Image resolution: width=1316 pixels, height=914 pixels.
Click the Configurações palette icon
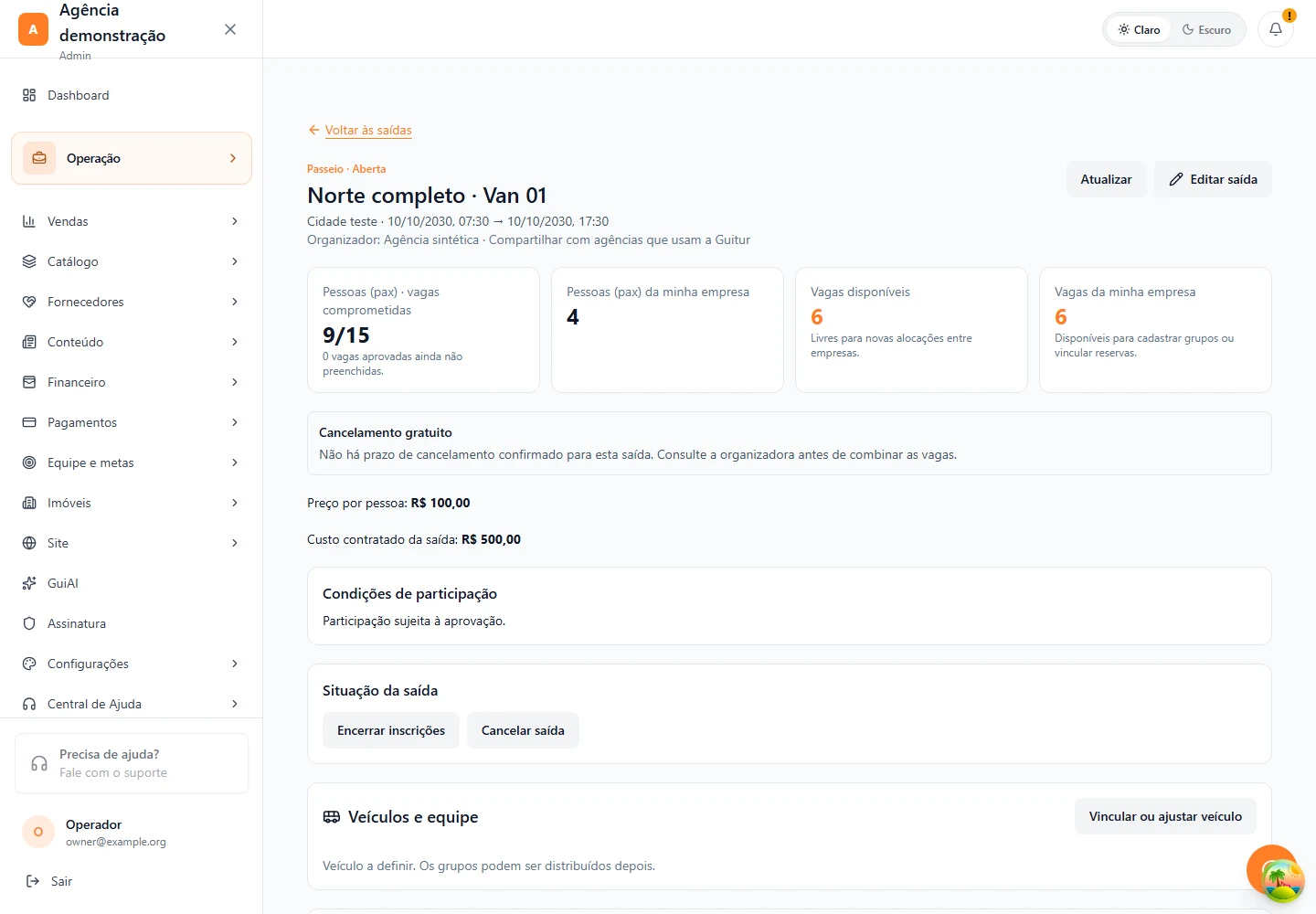point(29,664)
